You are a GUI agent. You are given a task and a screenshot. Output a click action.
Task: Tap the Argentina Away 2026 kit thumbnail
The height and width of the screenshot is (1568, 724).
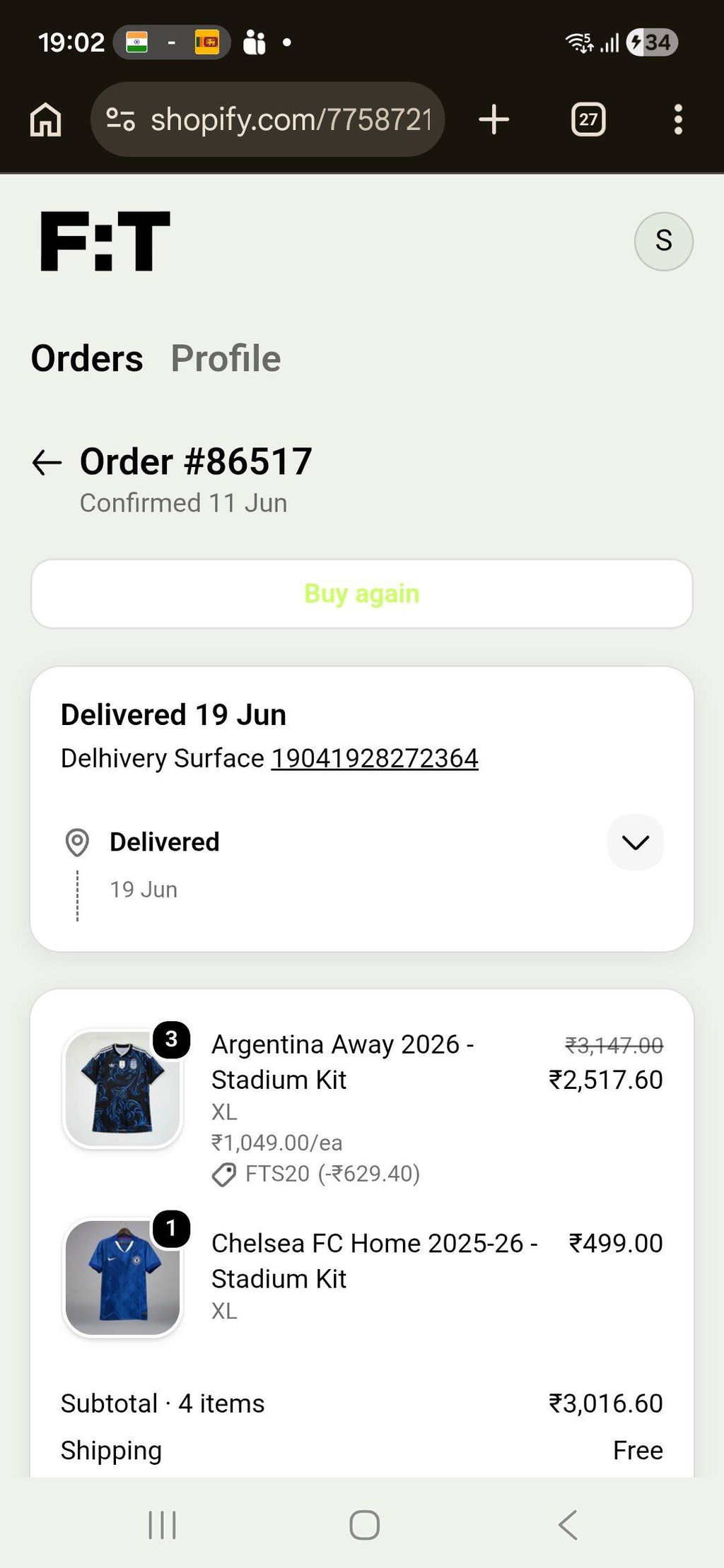123,1088
